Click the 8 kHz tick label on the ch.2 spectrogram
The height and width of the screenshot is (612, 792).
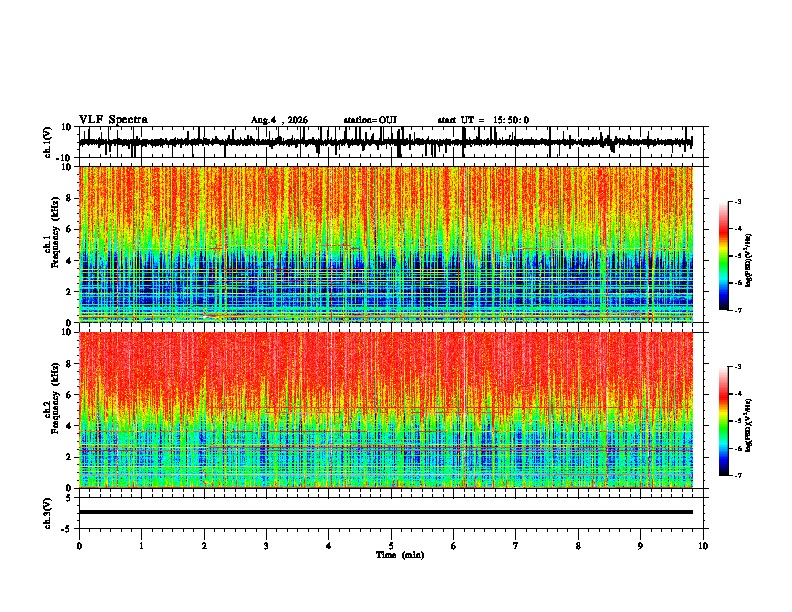(69, 364)
